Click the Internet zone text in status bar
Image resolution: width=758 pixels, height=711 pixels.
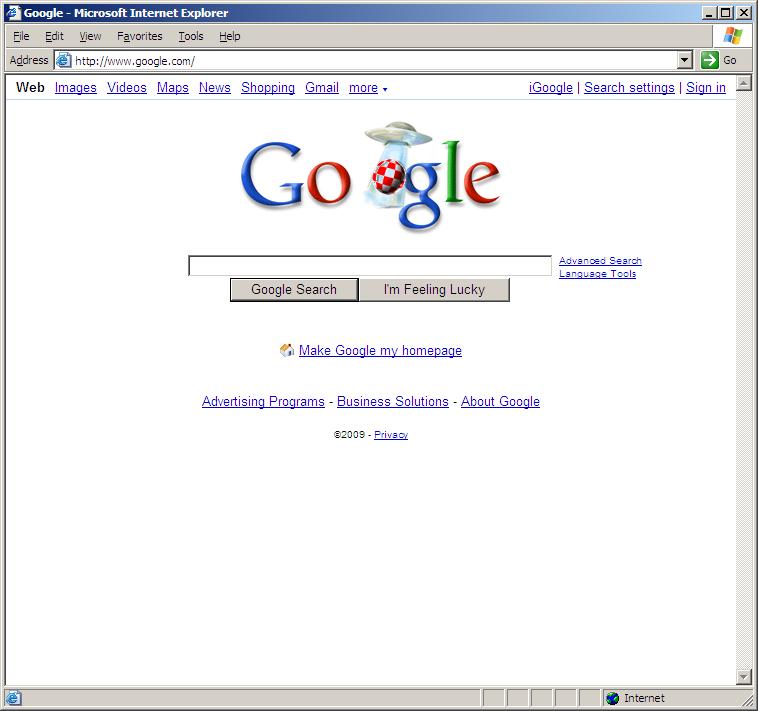point(644,698)
